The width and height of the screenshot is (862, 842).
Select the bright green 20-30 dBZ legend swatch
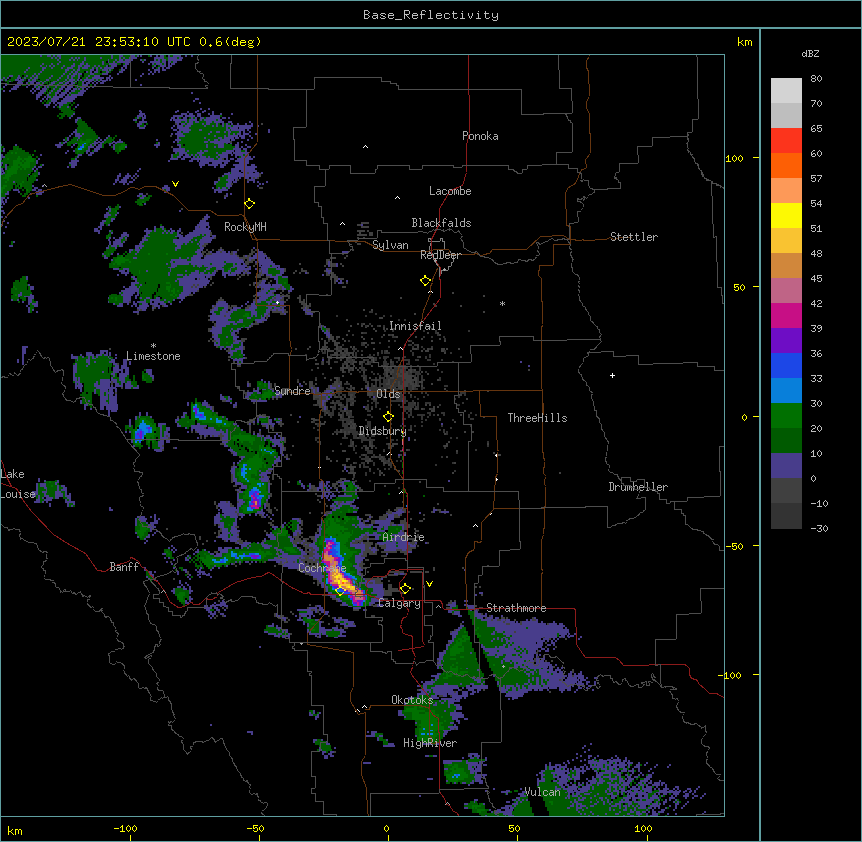click(x=786, y=416)
